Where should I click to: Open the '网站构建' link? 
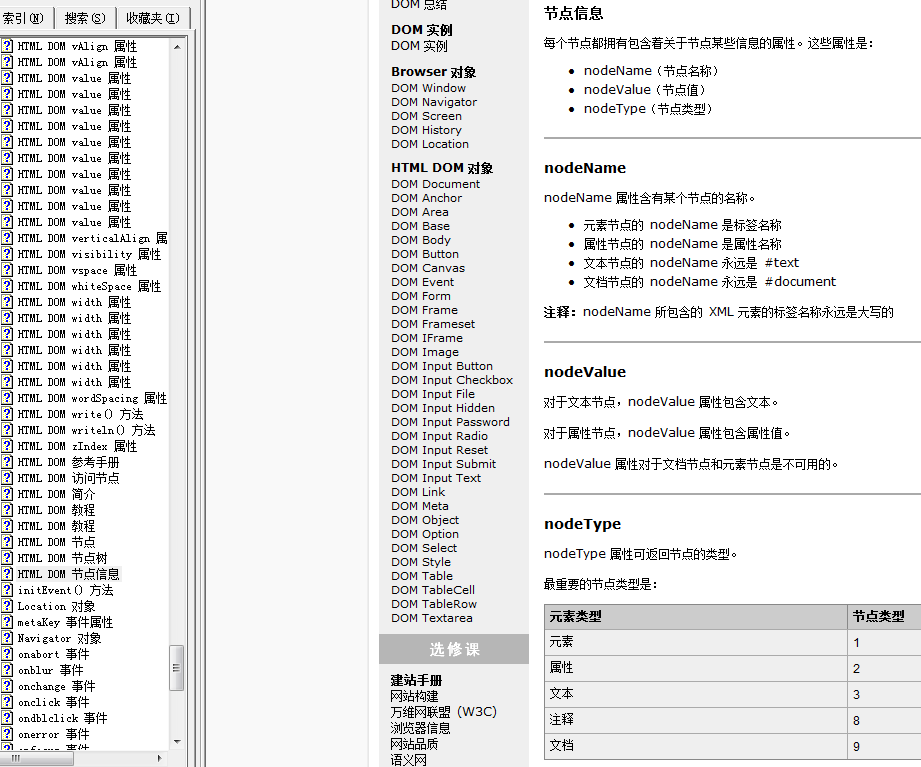[x=414, y=697]
